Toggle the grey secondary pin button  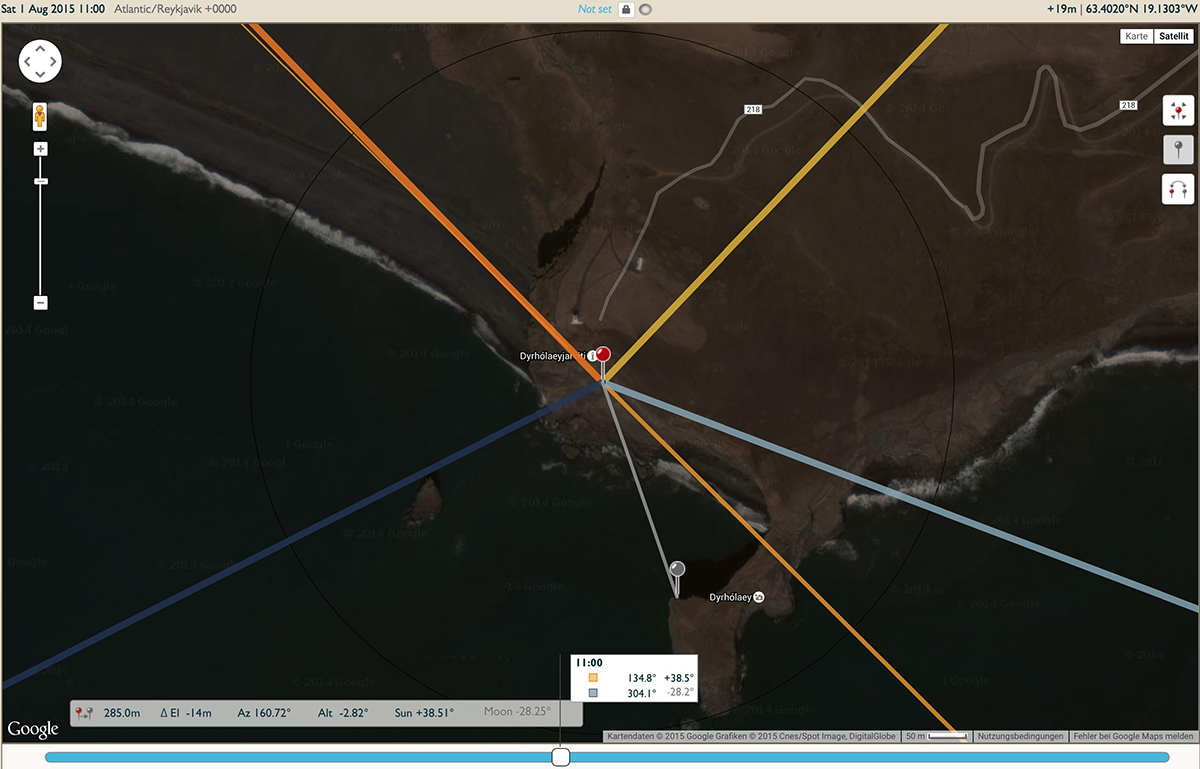[x=1178, y=150]
